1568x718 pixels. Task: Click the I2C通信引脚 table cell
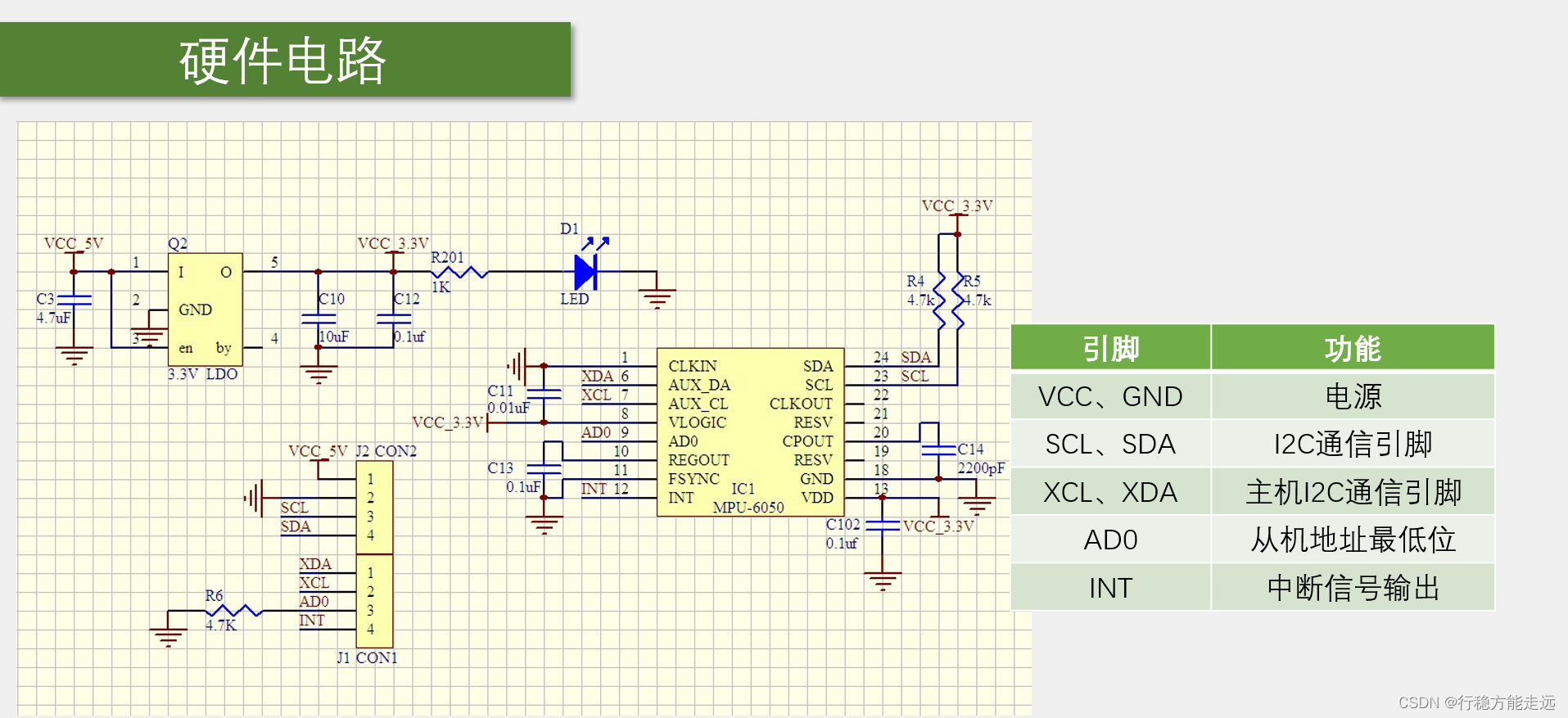coord(1353,444)
